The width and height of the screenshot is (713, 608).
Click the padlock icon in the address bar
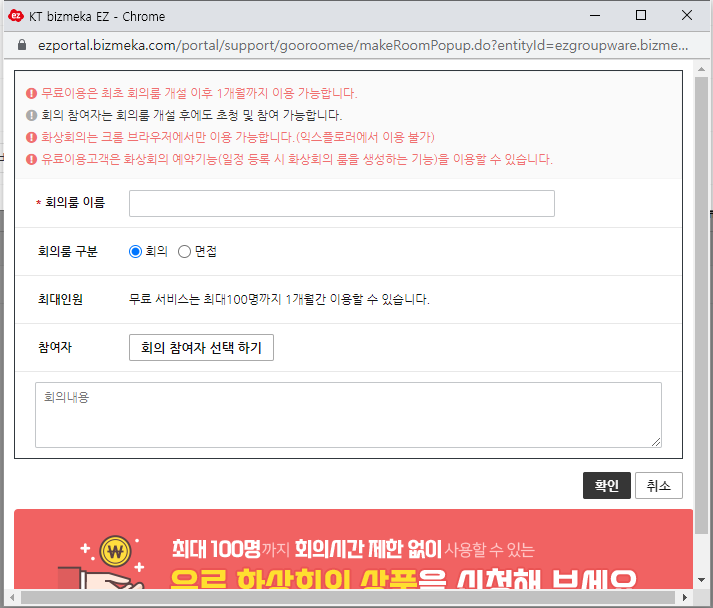[15, 46]
